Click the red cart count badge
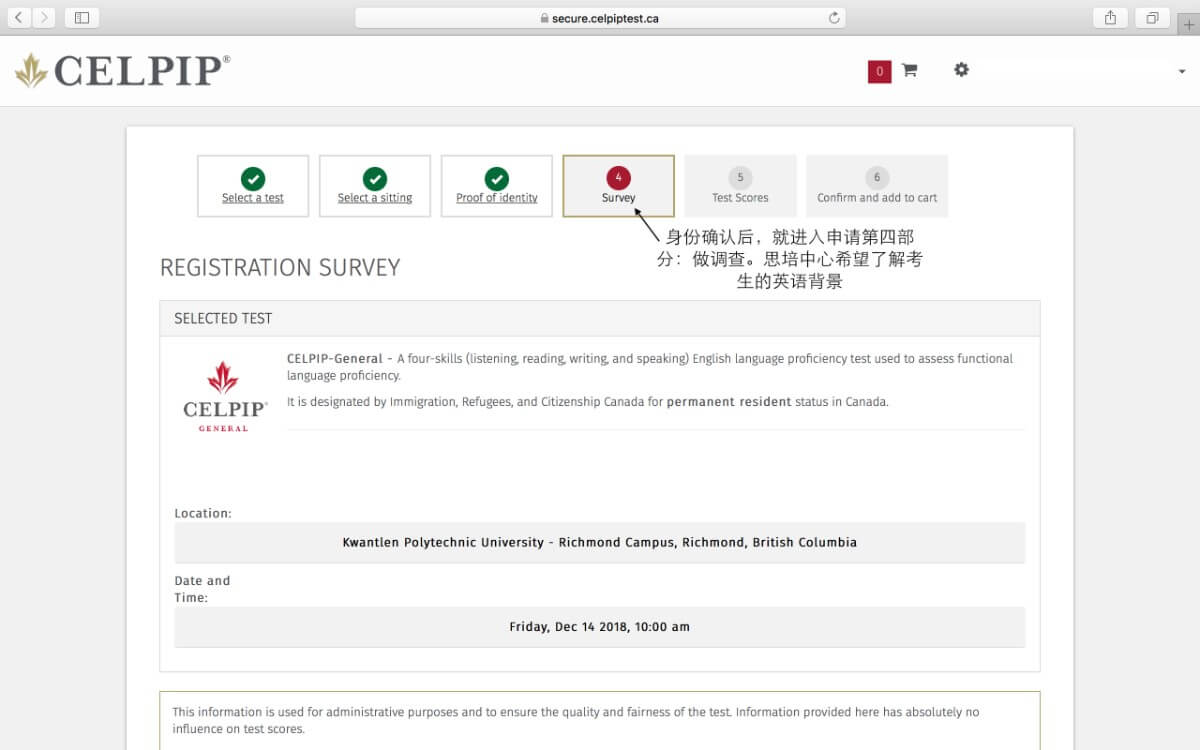The image size is (1200, 750). [x=879, y=71]
